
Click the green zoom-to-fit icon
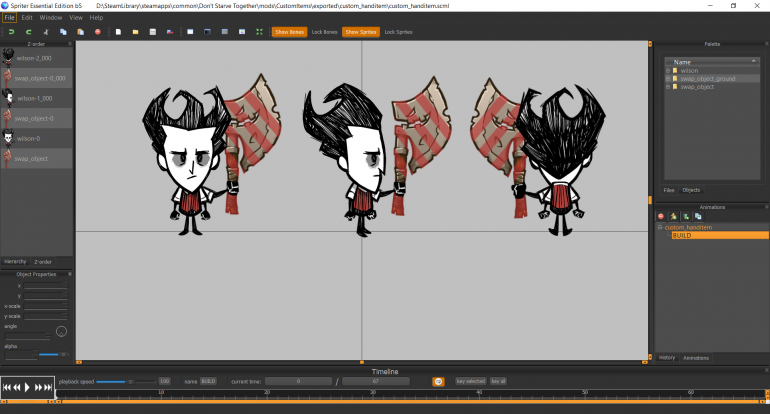(x=259, y=32)
